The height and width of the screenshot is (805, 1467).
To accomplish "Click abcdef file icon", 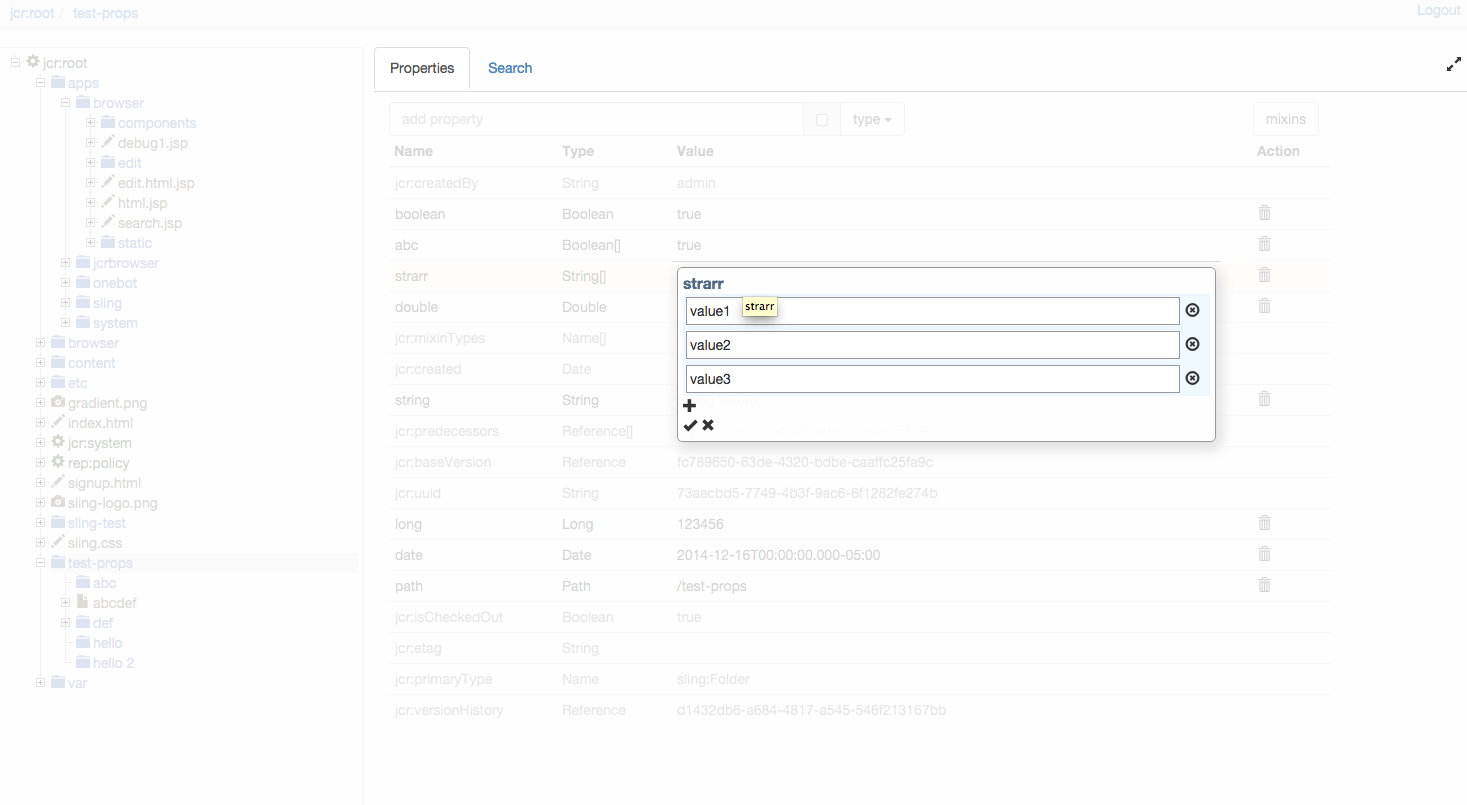I will coord(83,602).
